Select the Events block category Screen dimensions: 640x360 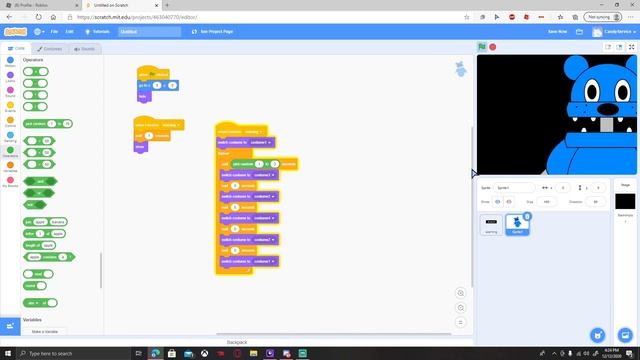click(x=10, y=107)
